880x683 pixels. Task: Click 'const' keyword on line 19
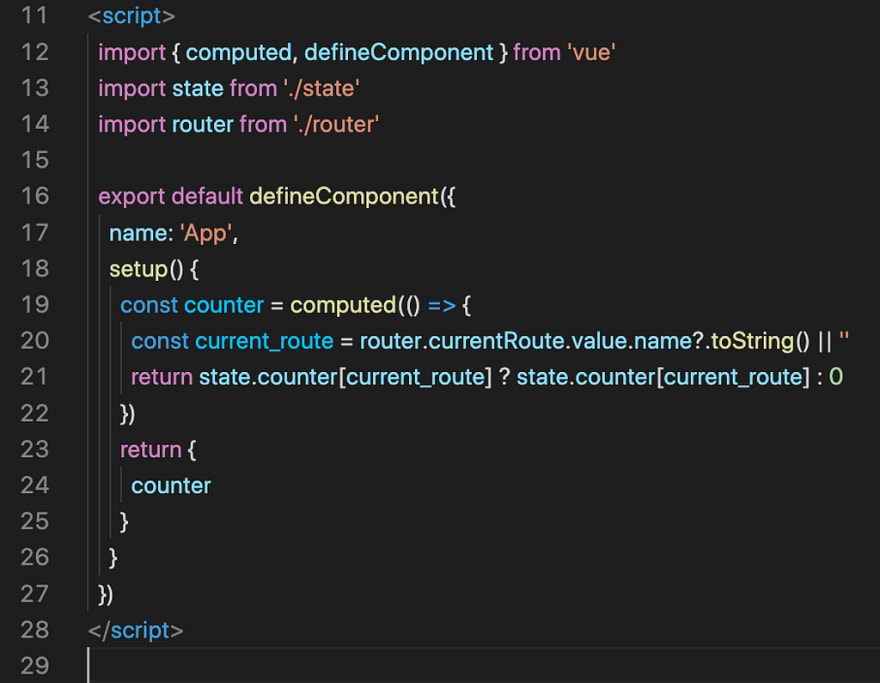149,305
